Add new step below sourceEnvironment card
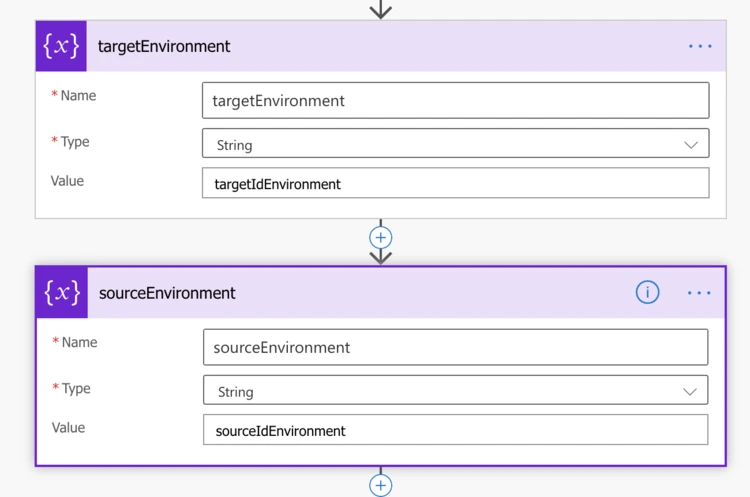Image resolution: width=750 pixels, height=497 pixels. tap(381, 485)
